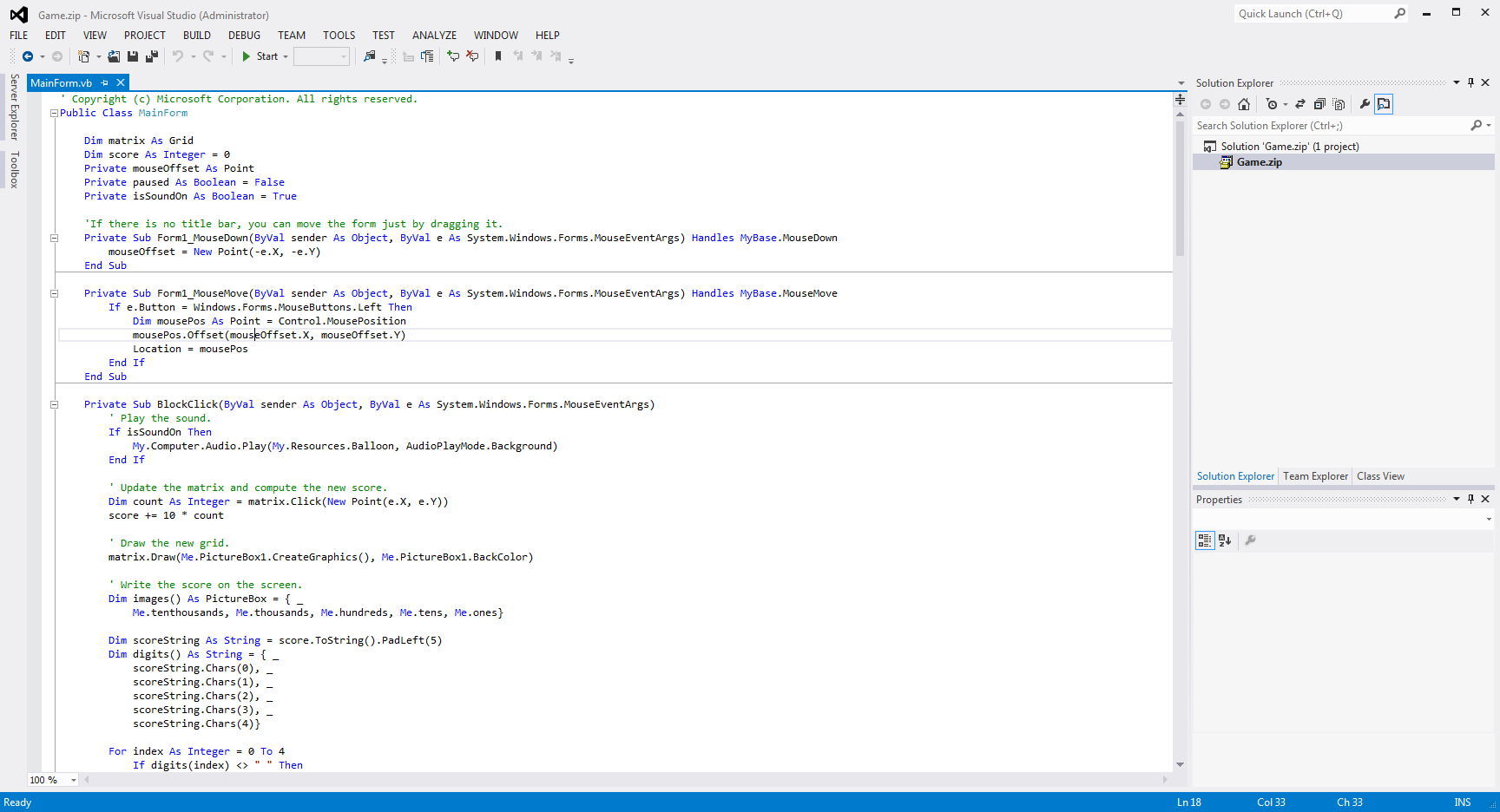The width and height of the screenshot is (1500, 812).
Task: Pin the MainForm.vb tab
Action: pos(104,83)
